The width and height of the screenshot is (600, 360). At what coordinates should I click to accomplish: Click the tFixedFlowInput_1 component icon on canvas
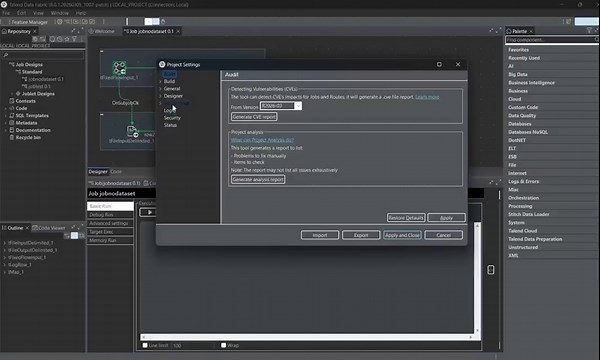[x=119, y=68]
